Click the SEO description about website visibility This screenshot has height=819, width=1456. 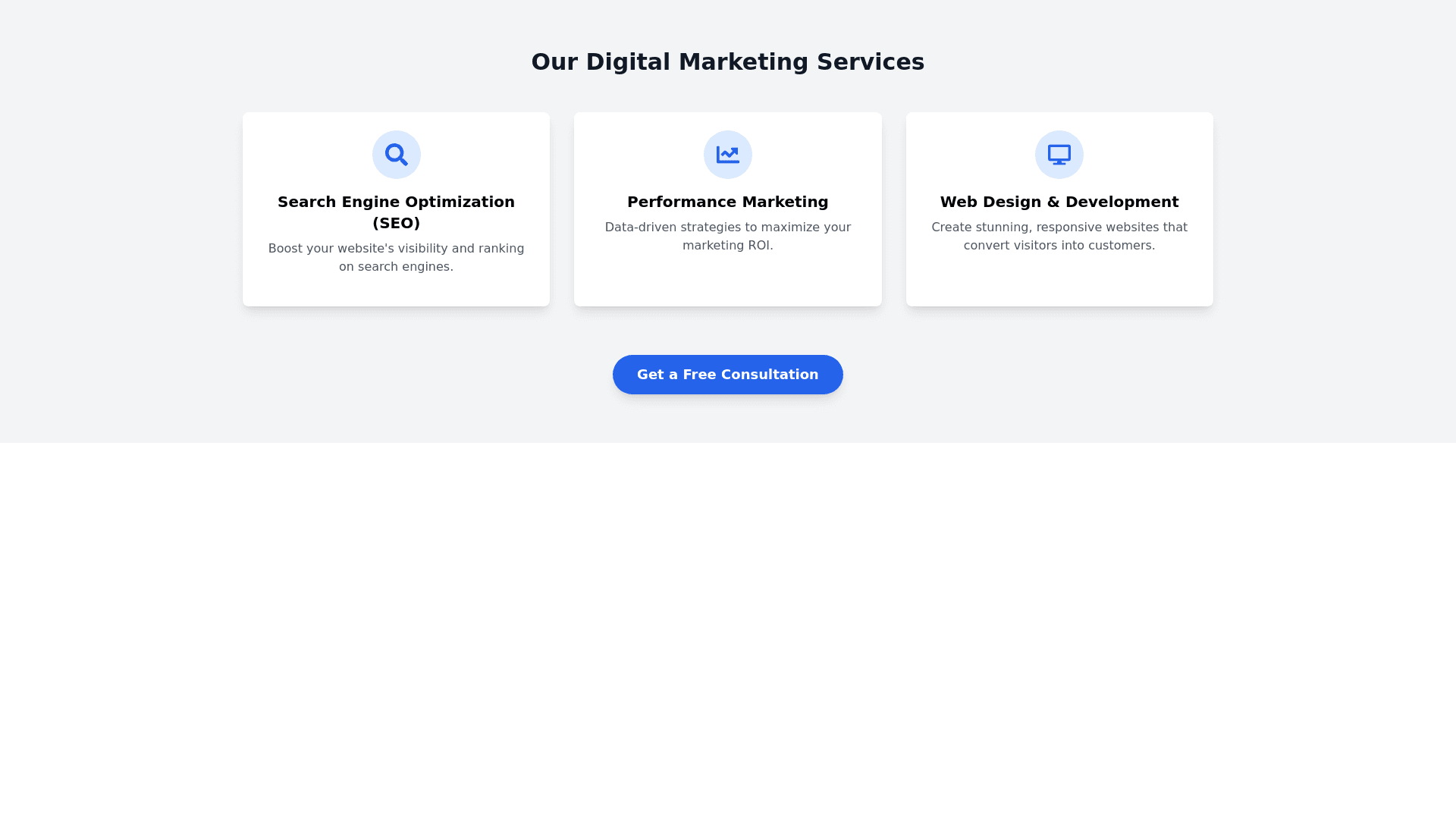point(396,258)
